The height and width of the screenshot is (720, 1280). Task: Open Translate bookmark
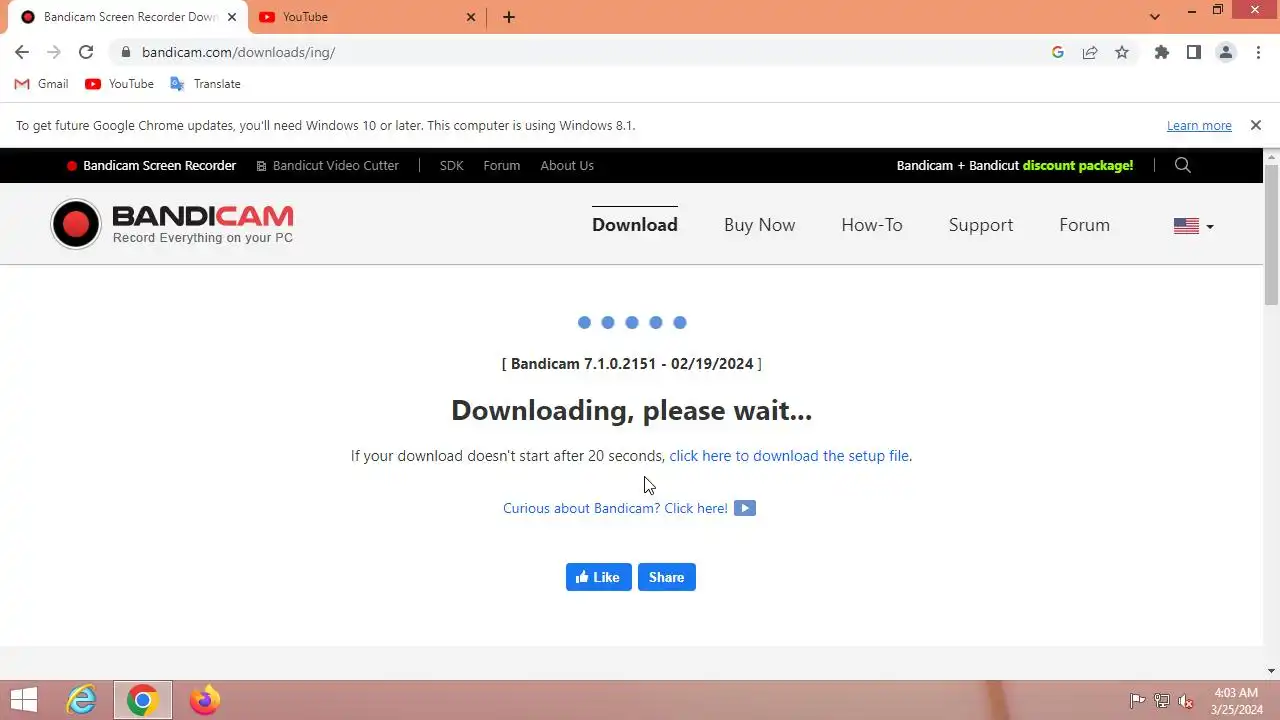[x=206, y=84]
